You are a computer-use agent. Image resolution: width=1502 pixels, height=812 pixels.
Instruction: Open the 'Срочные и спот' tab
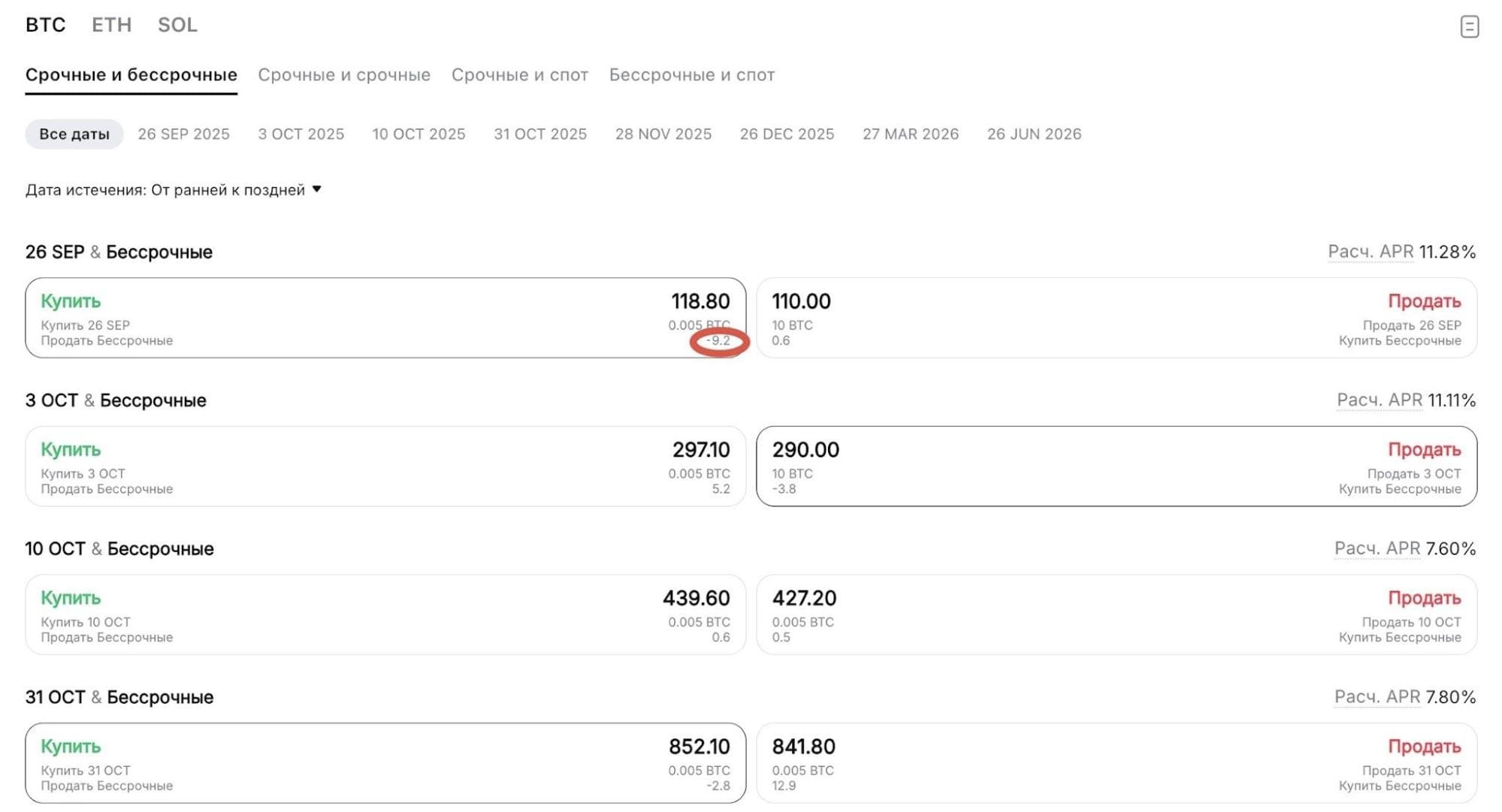(x=520, y=75)
